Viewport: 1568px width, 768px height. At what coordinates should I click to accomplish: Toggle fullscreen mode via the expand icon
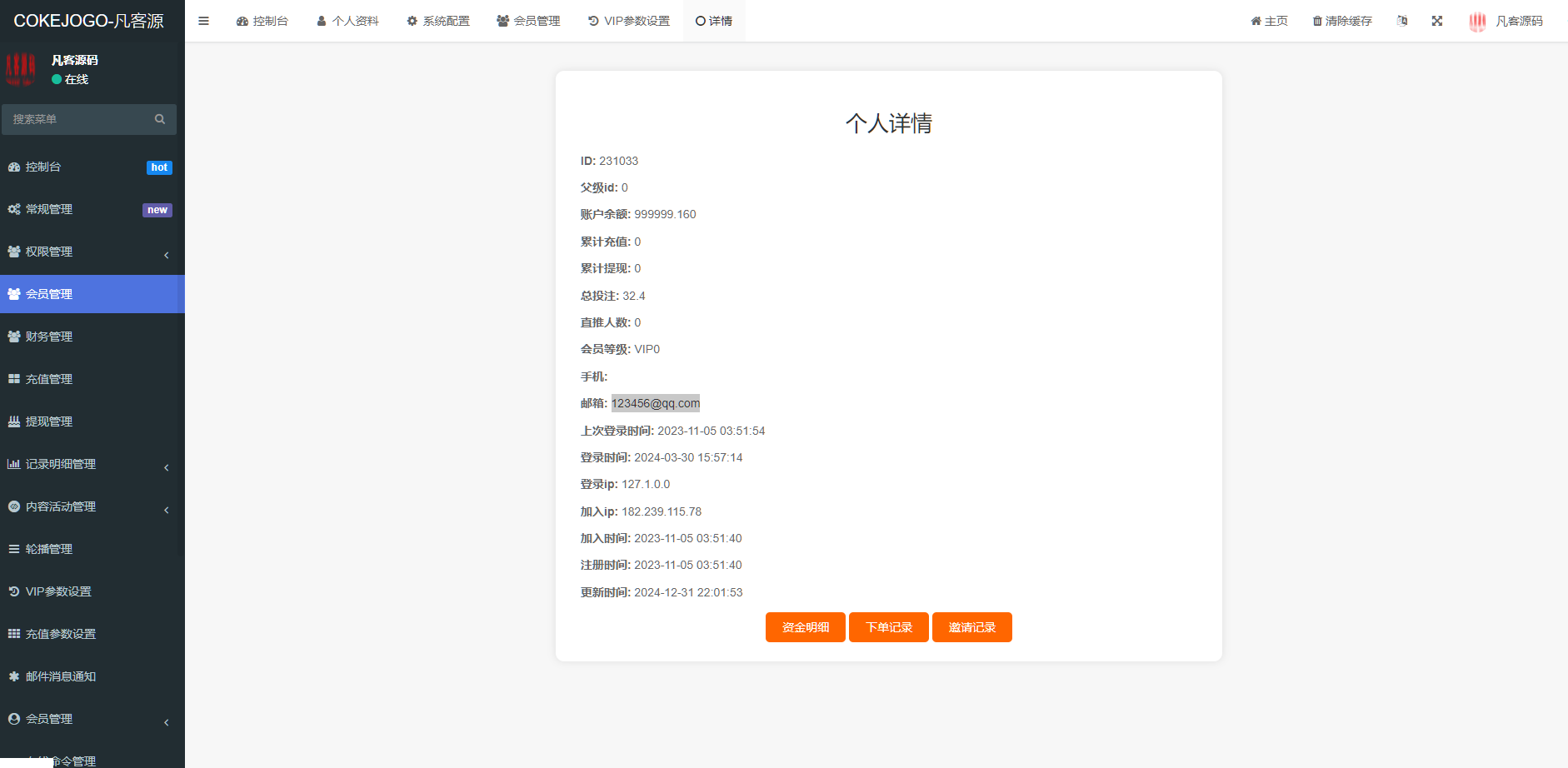point(1436,20)
